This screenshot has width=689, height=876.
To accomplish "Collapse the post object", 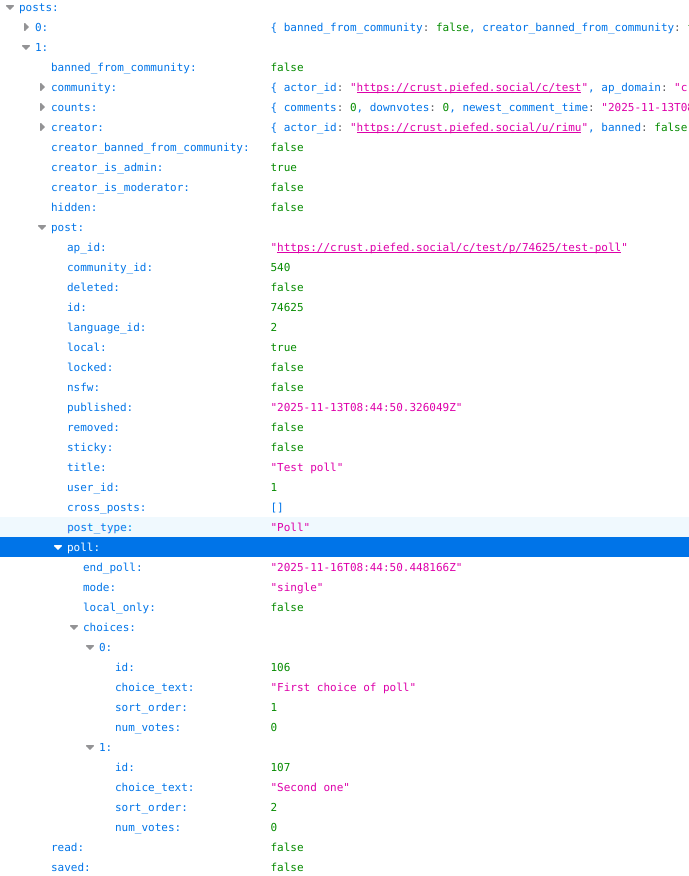I will click(42, 227).
